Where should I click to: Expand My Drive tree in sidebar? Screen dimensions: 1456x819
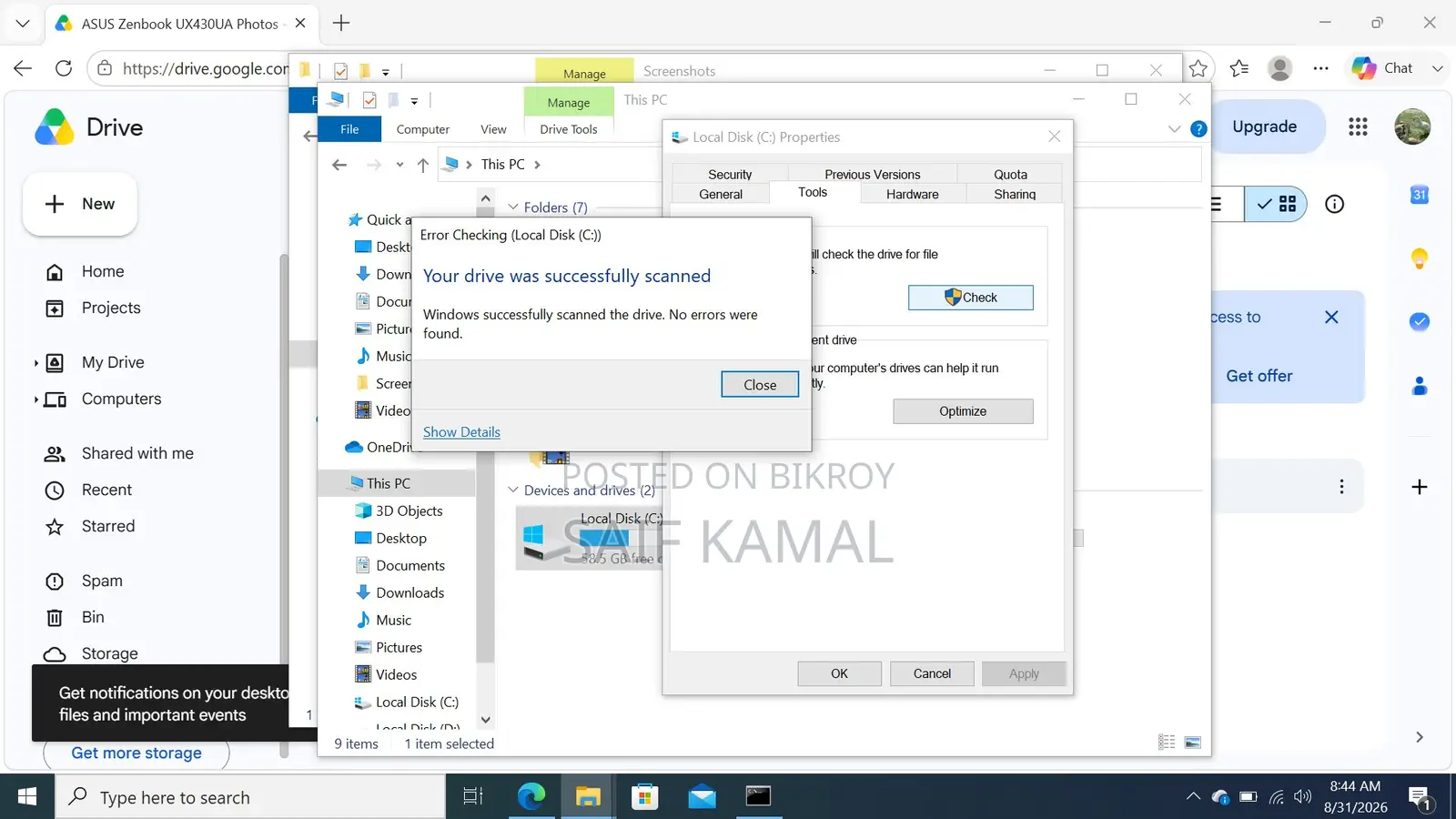pyautogui.click(x=35, y=363)
